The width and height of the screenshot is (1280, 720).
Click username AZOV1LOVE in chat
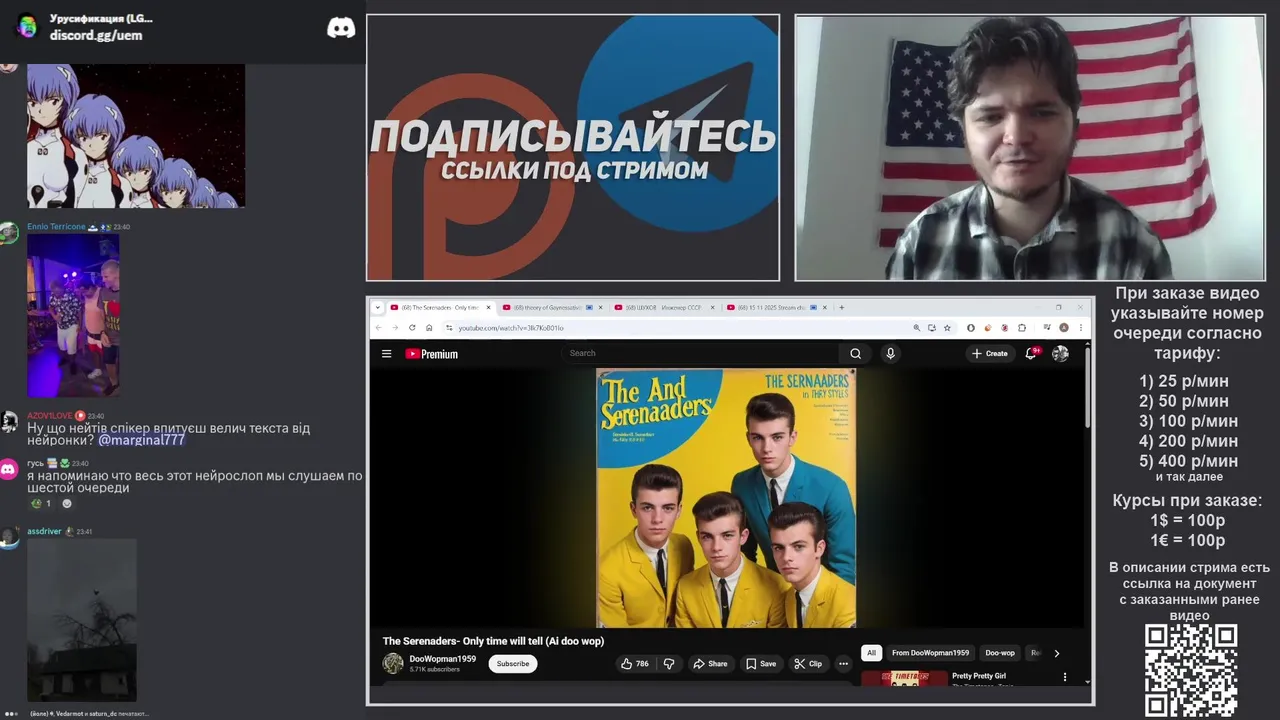pyautogui.click(x=50, y=416)
